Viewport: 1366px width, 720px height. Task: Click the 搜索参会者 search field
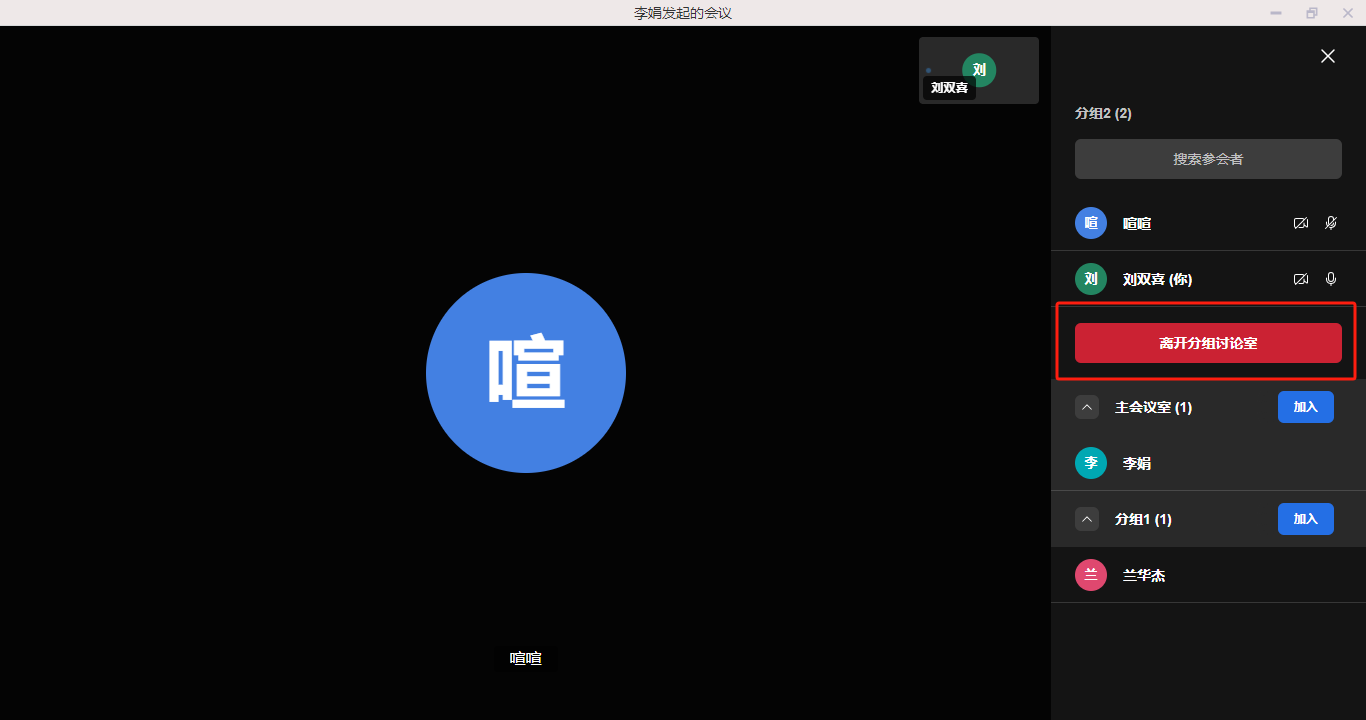pos(1208,159)
